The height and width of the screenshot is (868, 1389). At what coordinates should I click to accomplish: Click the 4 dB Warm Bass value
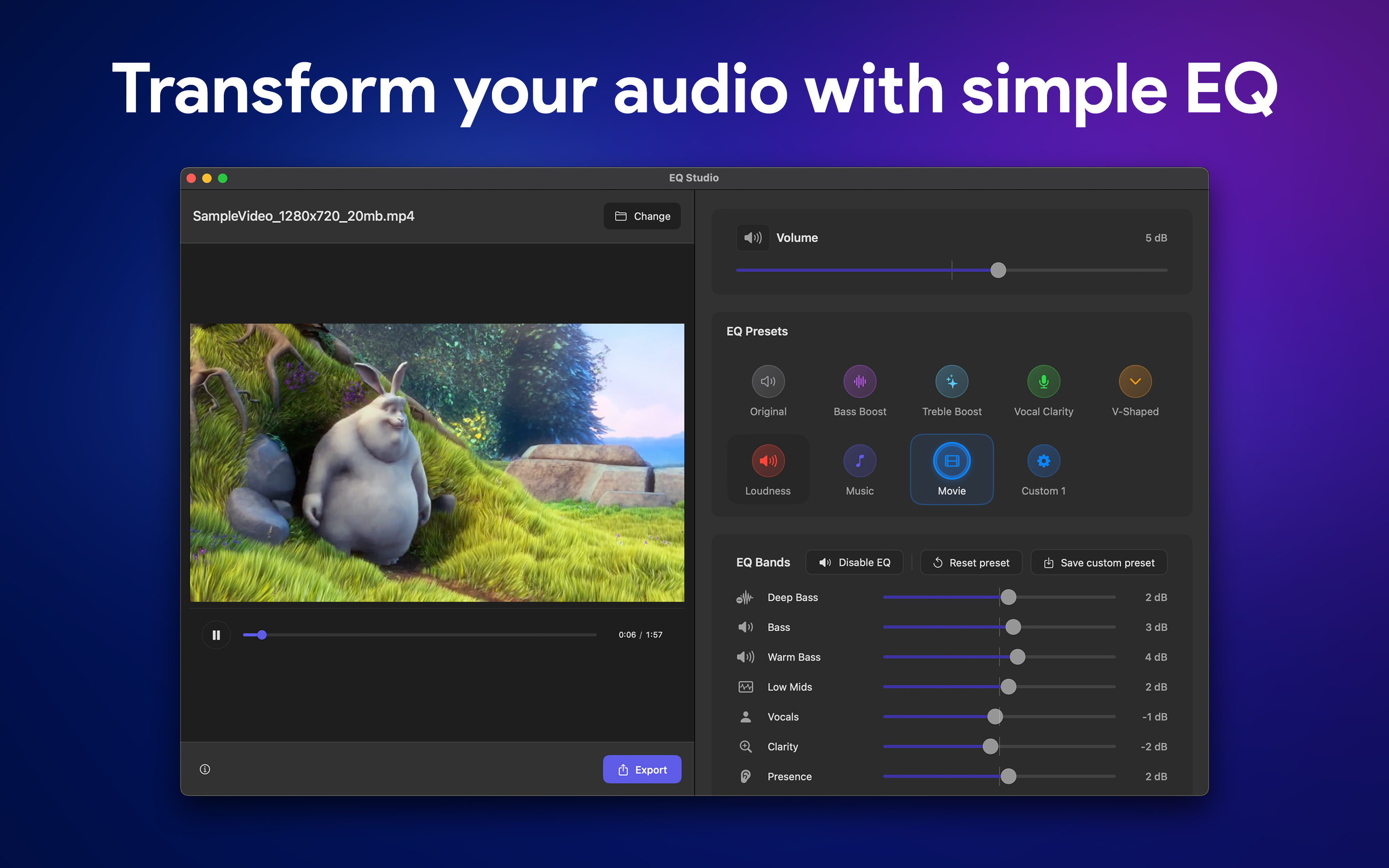[x=1156, y=657]
